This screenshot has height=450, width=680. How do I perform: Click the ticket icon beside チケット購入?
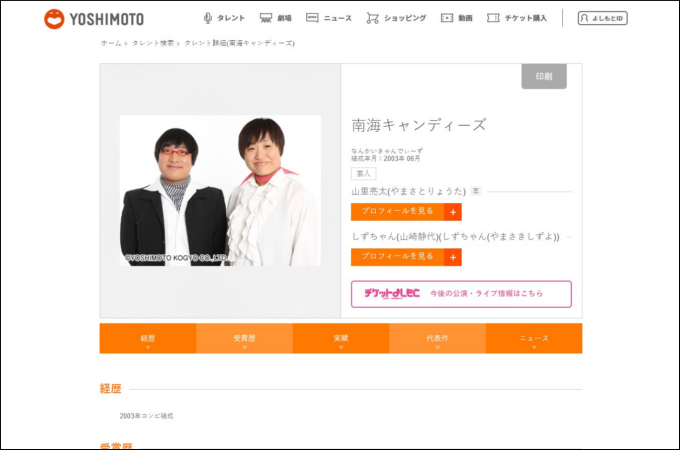493,18
